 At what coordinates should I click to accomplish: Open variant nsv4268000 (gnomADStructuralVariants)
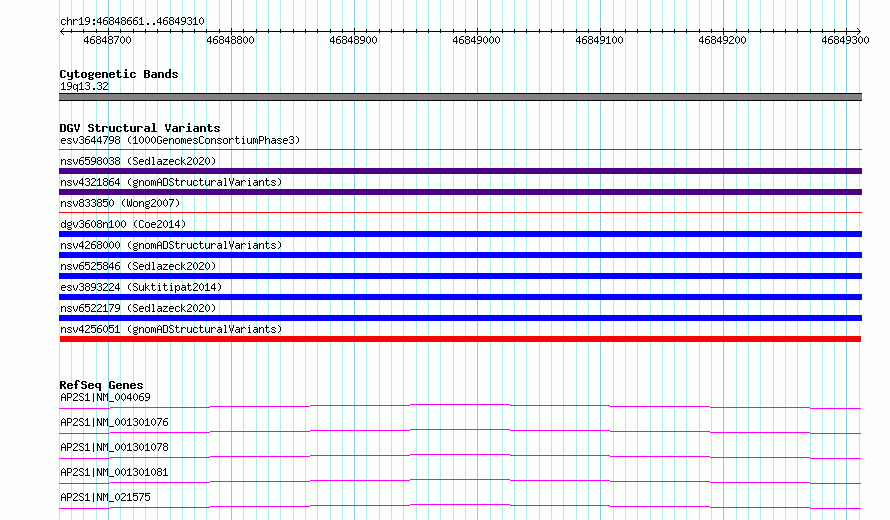[x=171, y=245]
